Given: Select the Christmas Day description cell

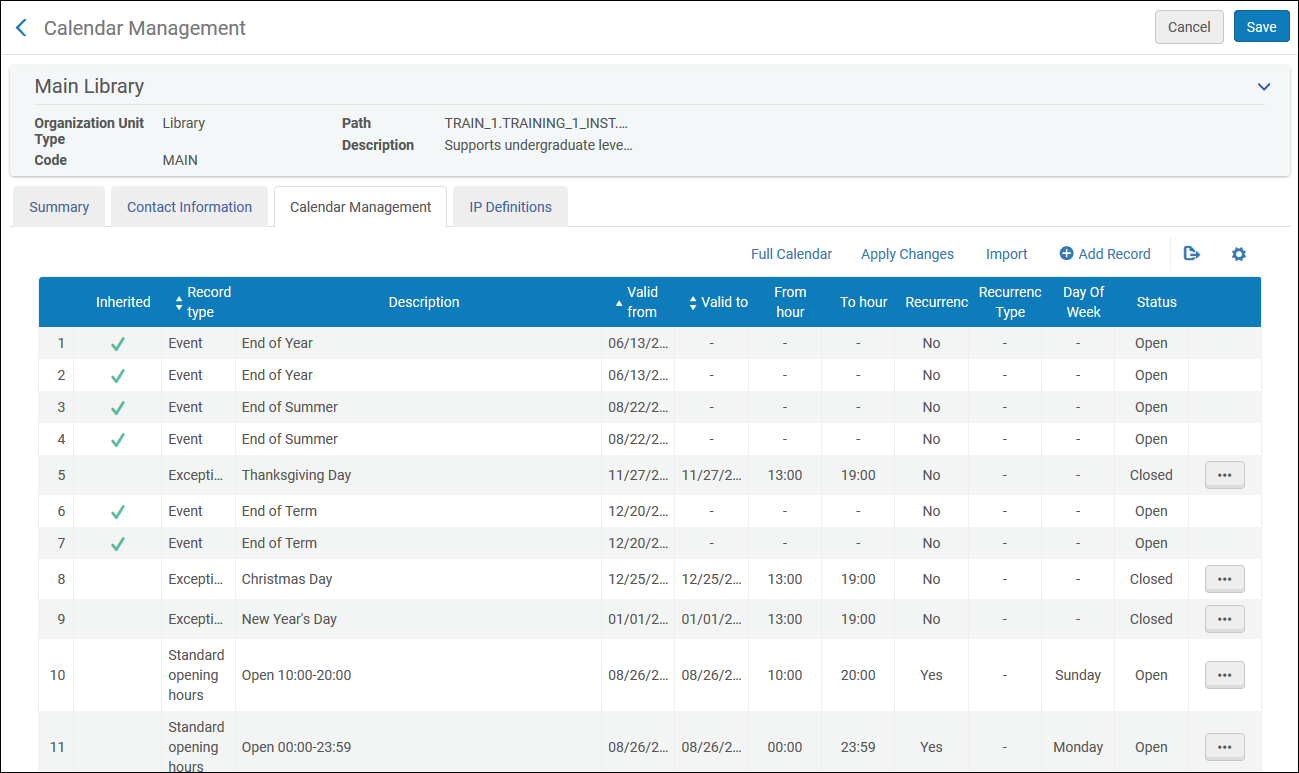Looking at the screenshot, I should tap(418, 579).
